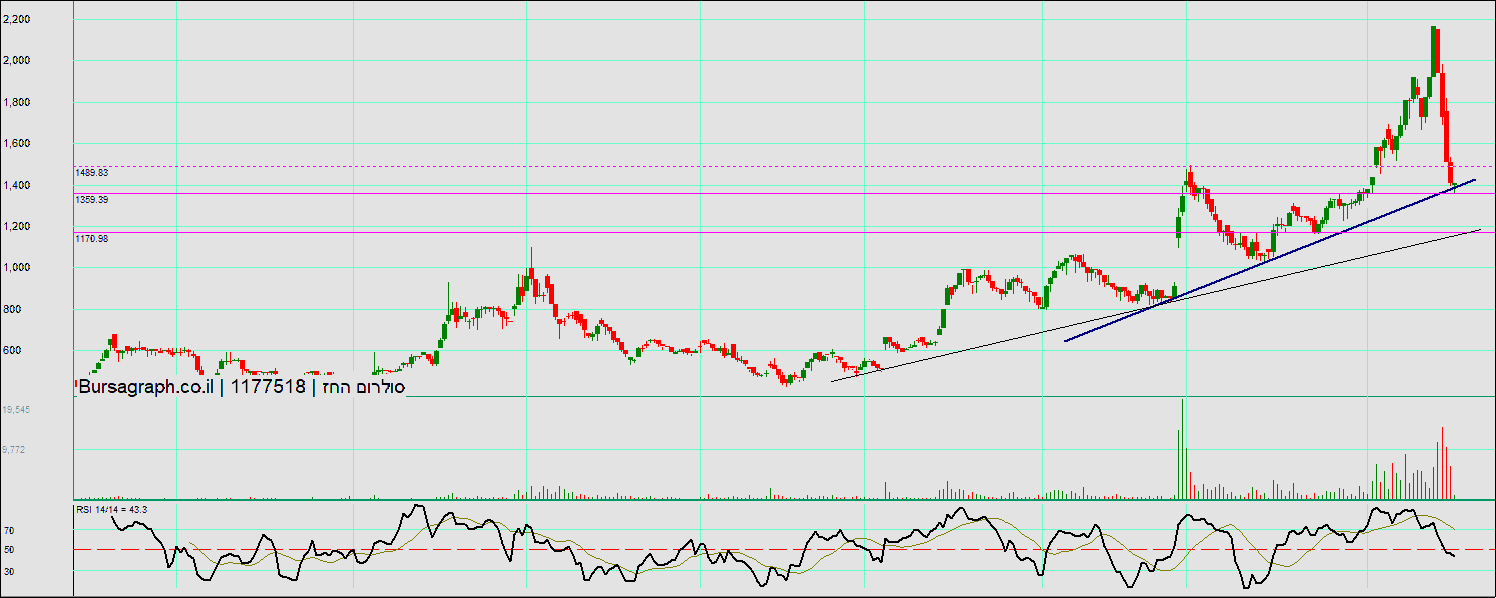Click the 1489.83 price level label
1496x598 pixels.
[92, 173]
